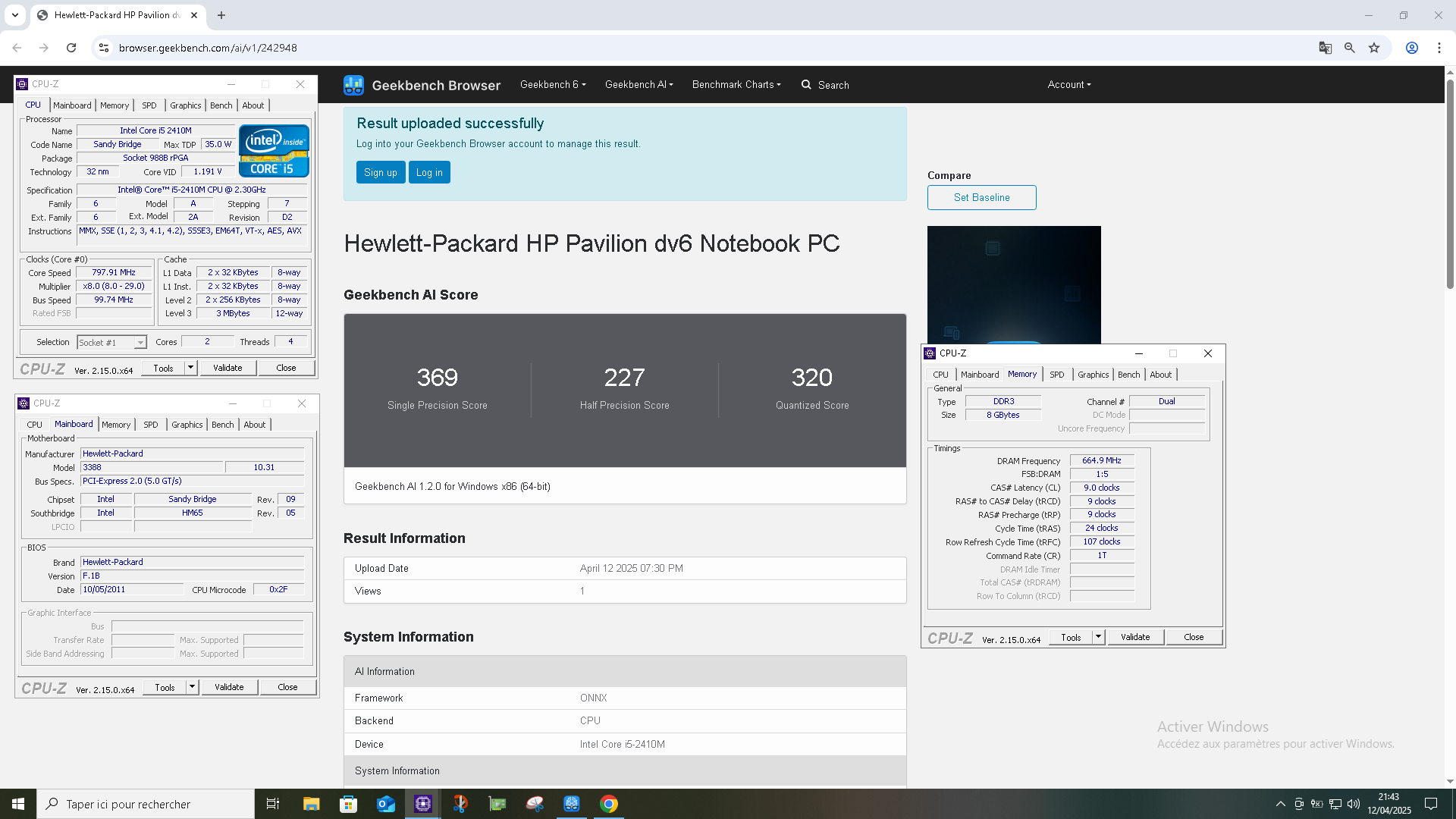Show hidden system tray icons
This screenshot has width=1456, height=819.
[1281, 804]
